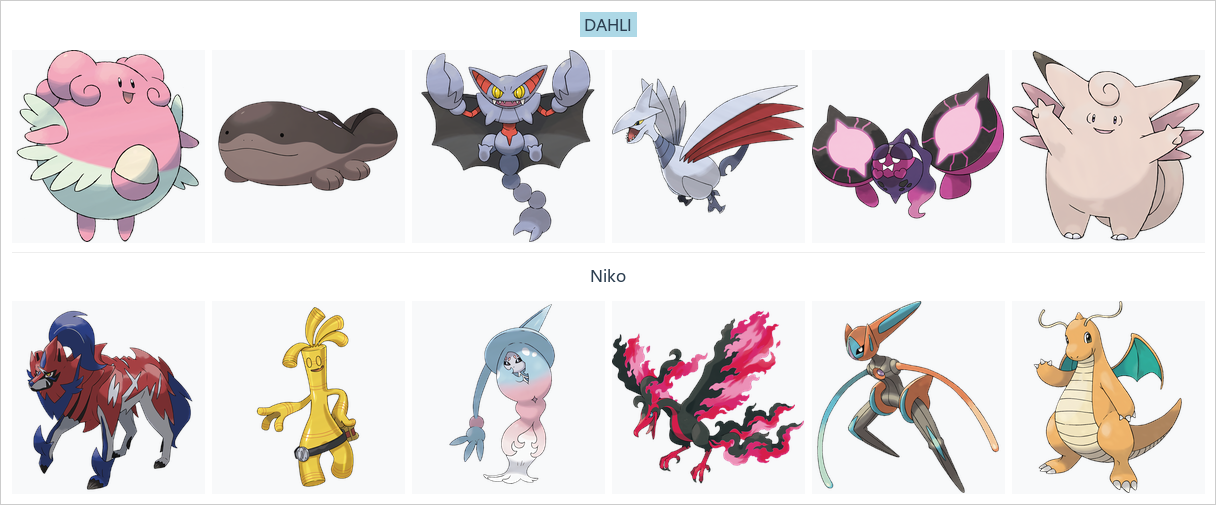Click the Zamazenta wolf picture
Viewport: 1216px width, 505px height.
tap(108, 397)
